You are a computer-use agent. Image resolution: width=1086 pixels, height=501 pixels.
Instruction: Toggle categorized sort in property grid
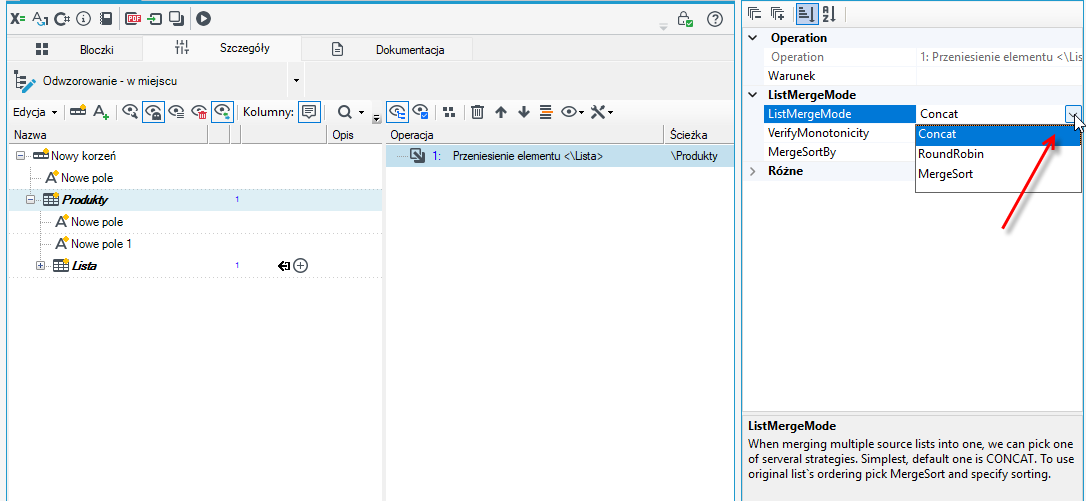point(805,13)
